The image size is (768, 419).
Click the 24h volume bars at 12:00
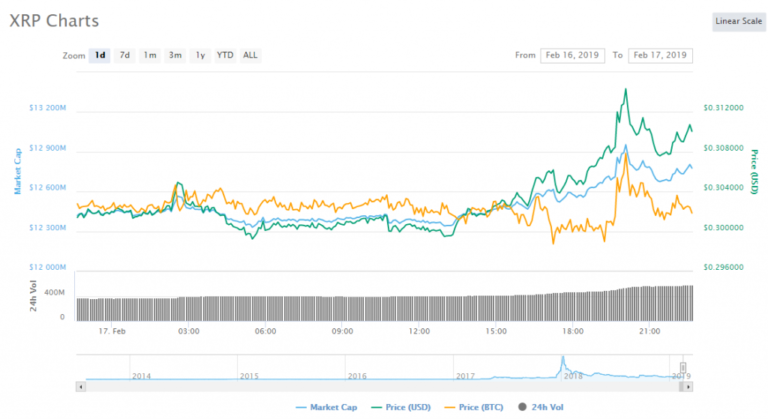419,306
